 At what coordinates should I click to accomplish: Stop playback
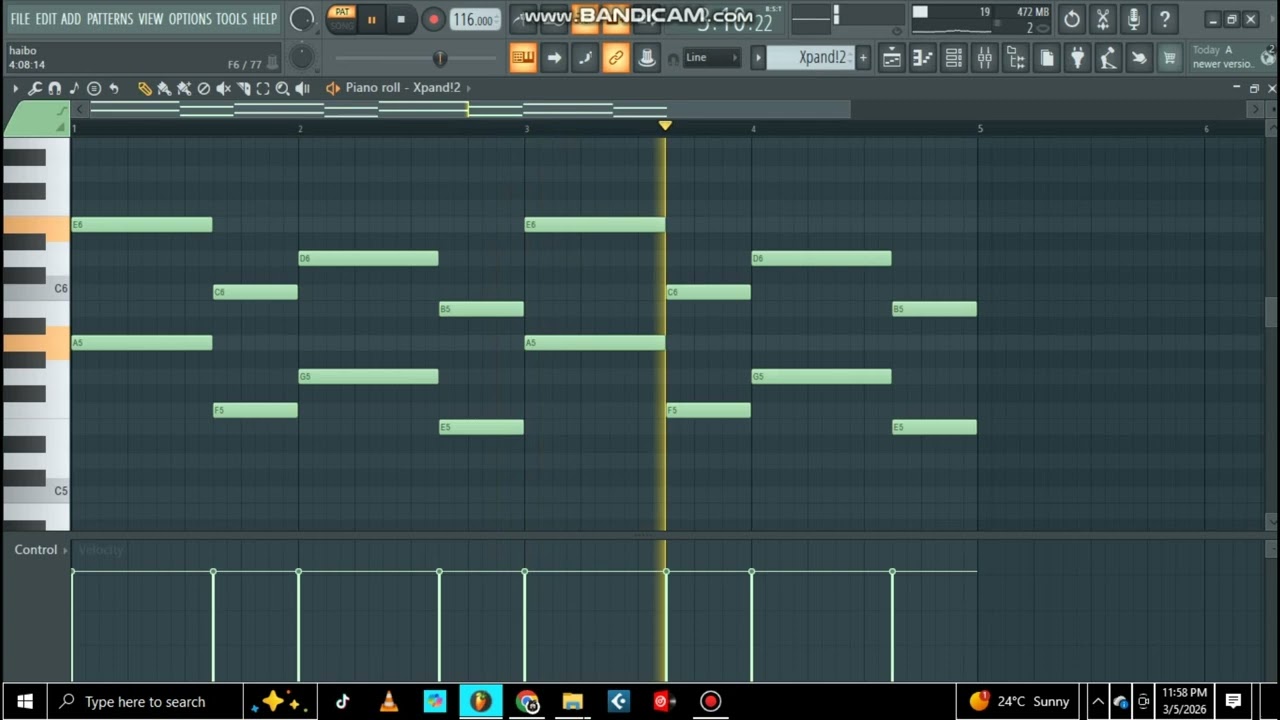[401, 19]
